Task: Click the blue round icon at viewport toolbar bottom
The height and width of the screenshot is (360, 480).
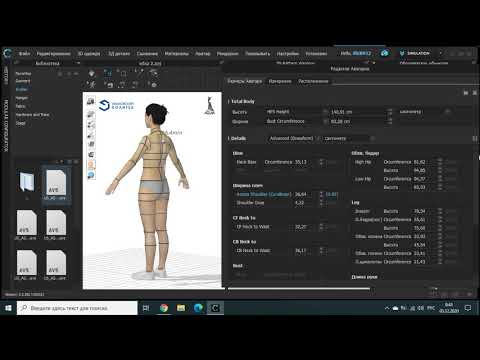Action: [91, 175]
